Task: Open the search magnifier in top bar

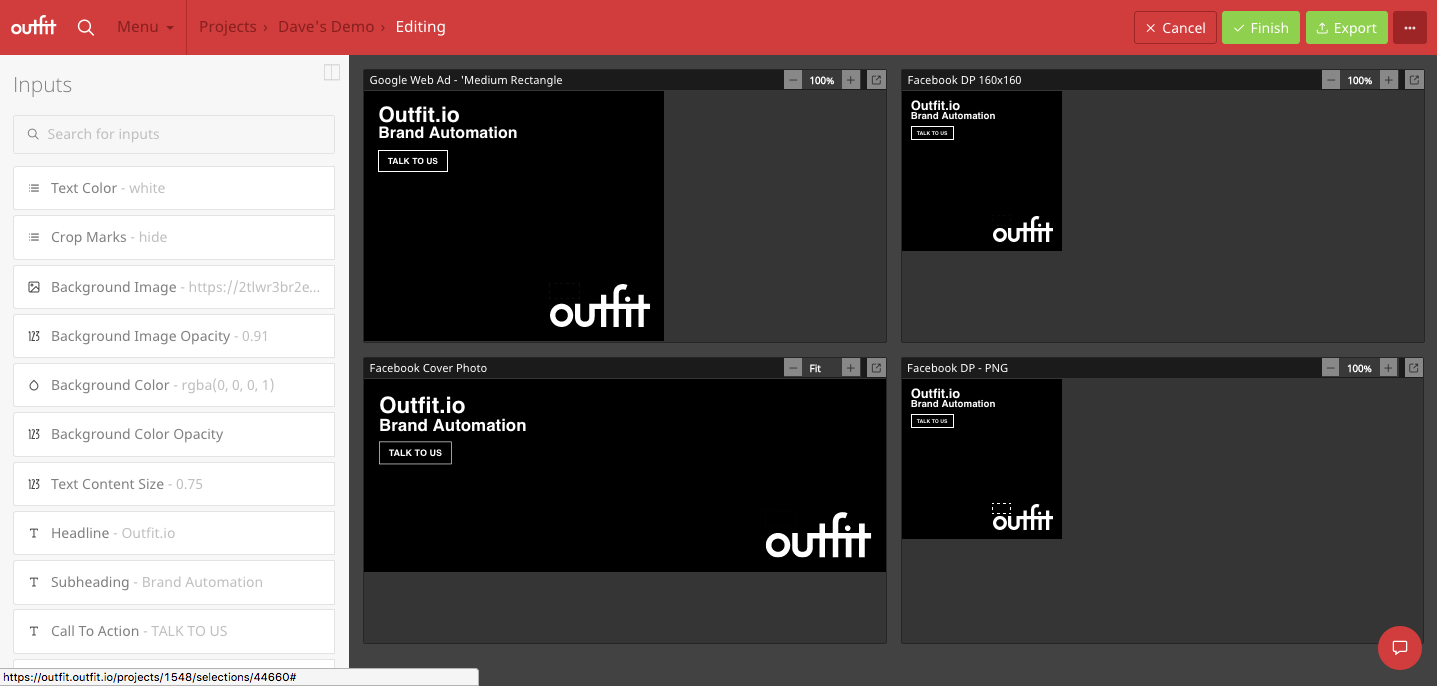Action: click(x=86, y=27)
